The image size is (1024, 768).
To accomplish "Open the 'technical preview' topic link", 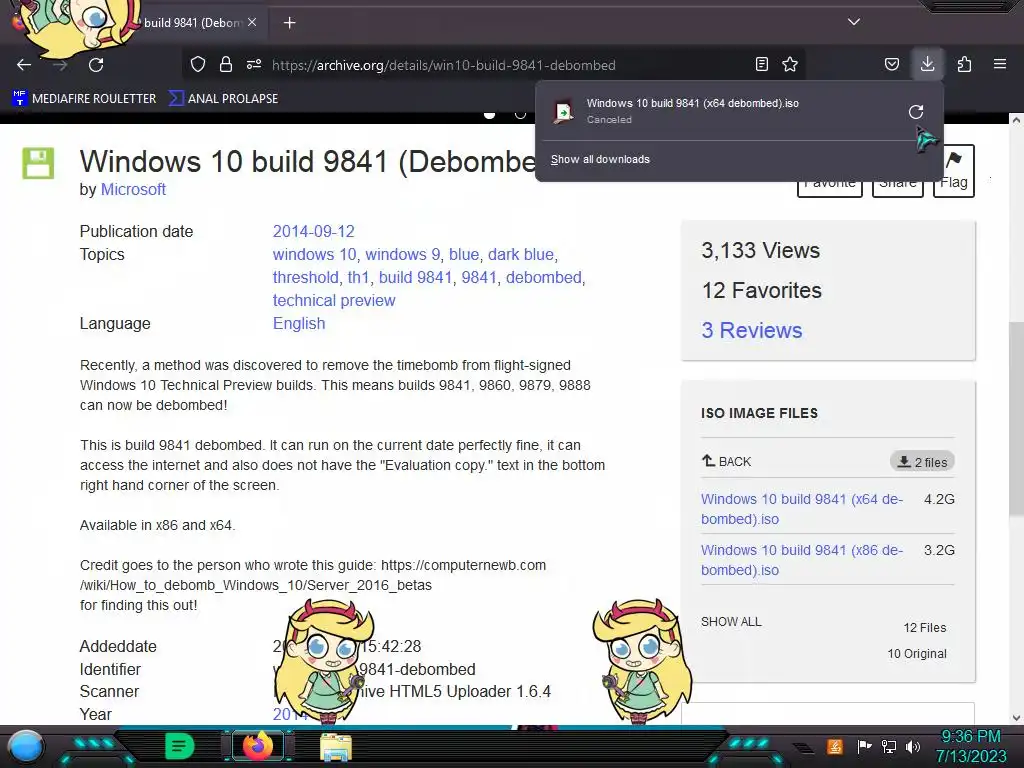I will pos(334,300).
